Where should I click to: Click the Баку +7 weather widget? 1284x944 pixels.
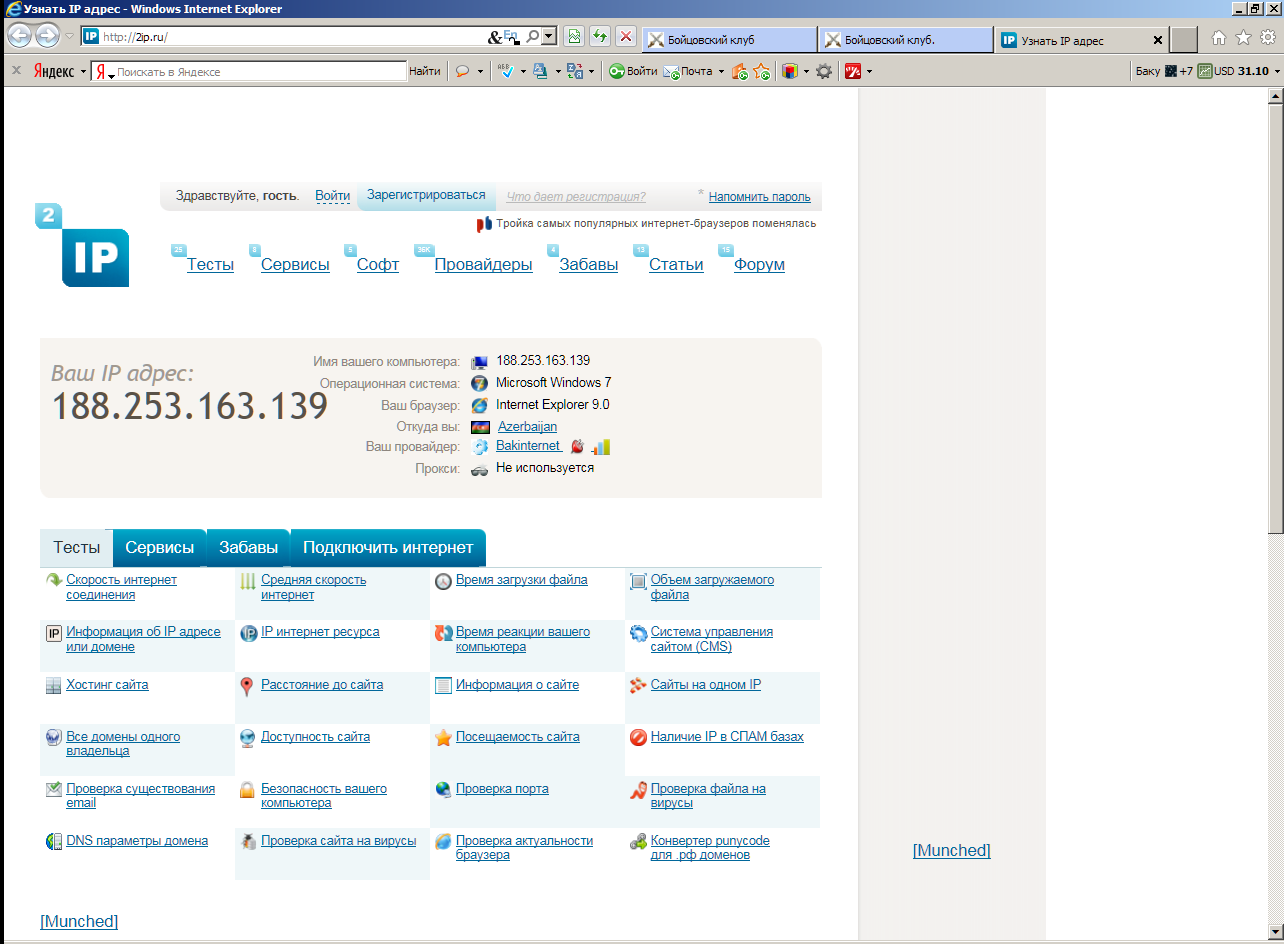click(1164, 71)
